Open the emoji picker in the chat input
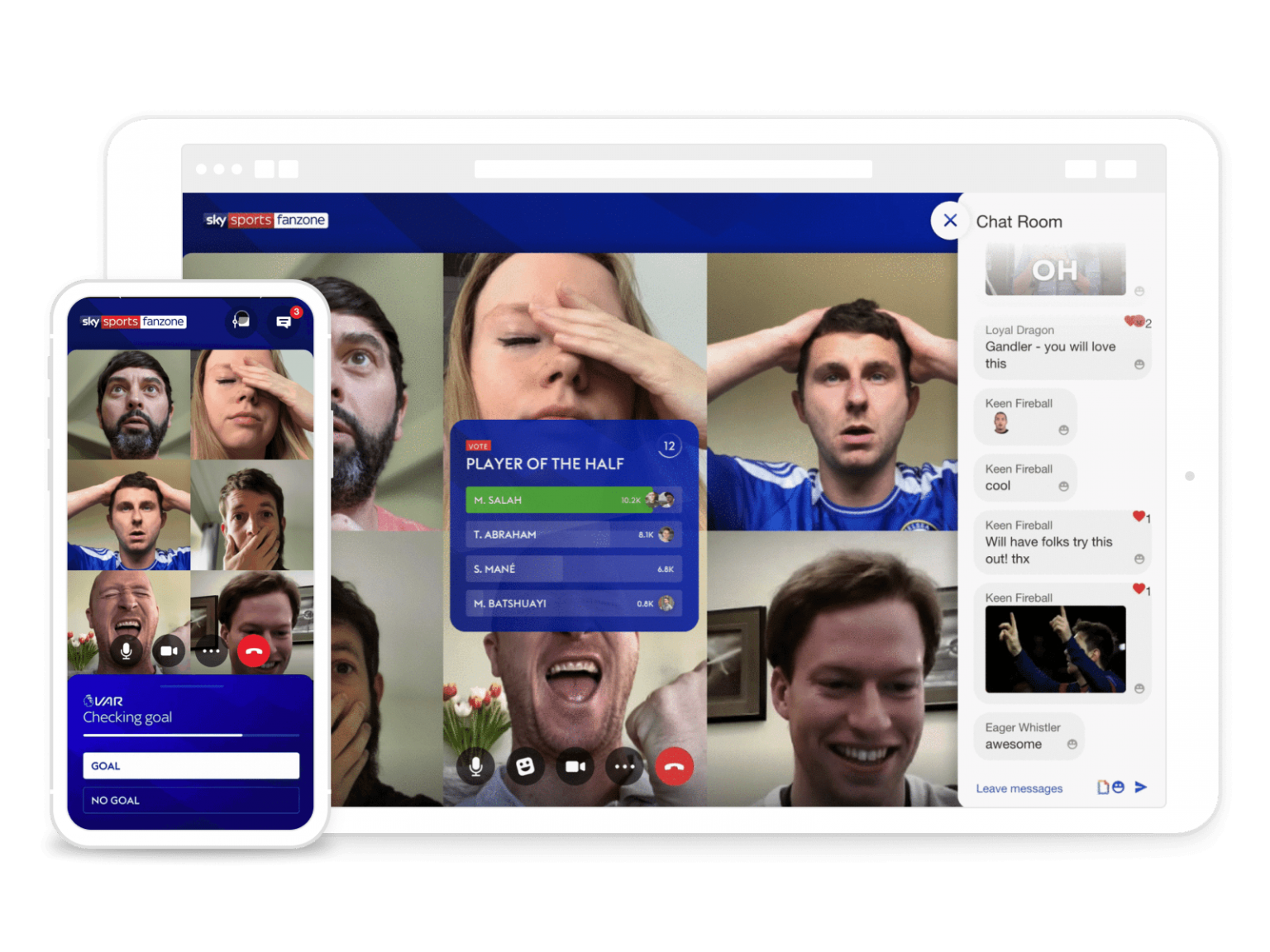Screen dimensions: 1270x952 point(1121,788)
